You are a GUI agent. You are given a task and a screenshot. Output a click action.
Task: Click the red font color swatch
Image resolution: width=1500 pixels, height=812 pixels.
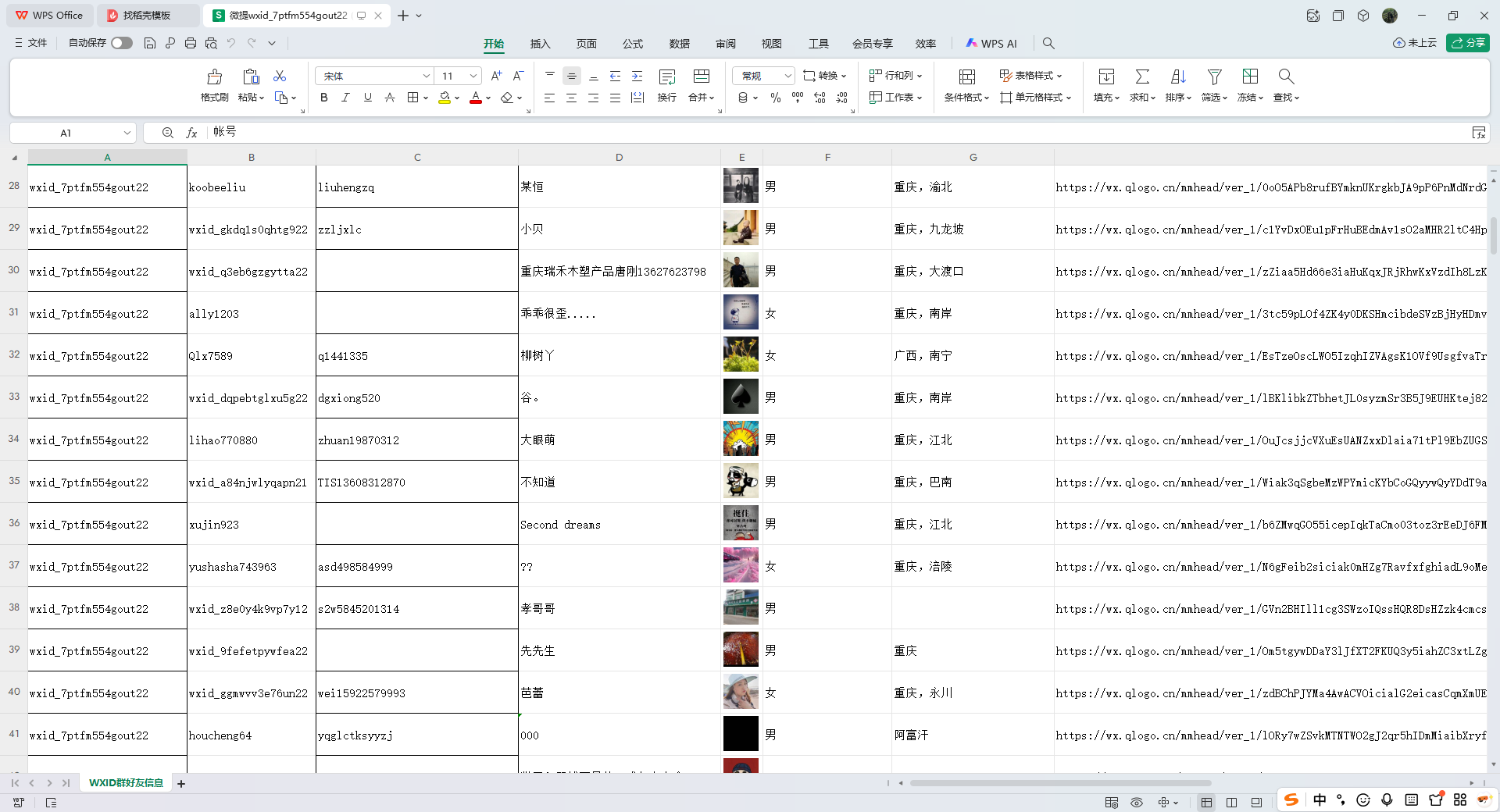[x=475, y=98]
